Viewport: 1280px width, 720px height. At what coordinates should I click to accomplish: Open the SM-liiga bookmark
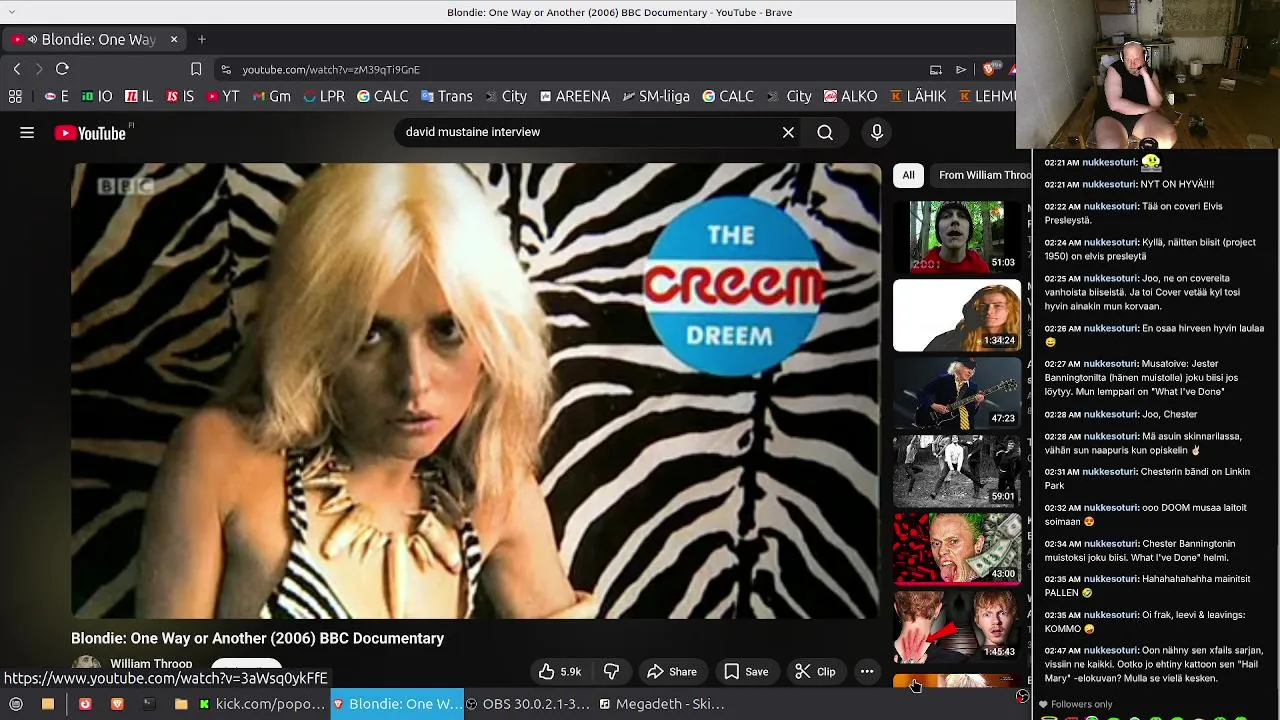[656, 96]
